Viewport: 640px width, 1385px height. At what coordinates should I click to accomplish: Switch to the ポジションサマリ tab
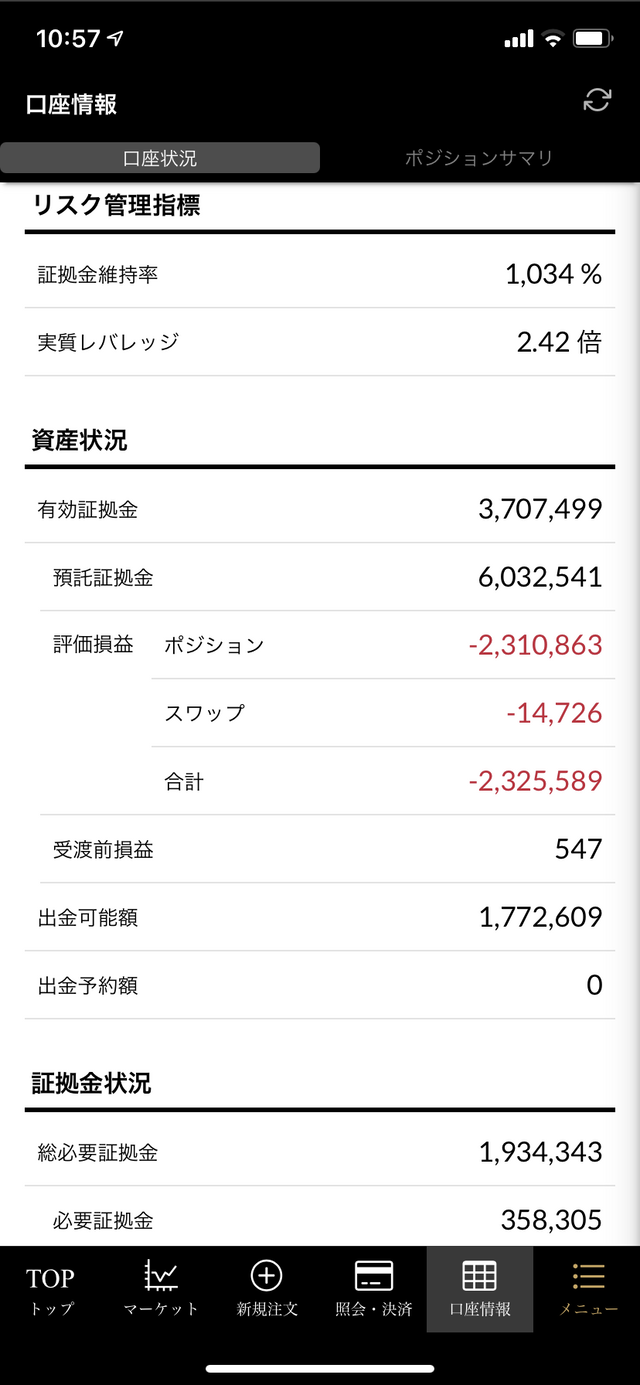coord(479,158)
